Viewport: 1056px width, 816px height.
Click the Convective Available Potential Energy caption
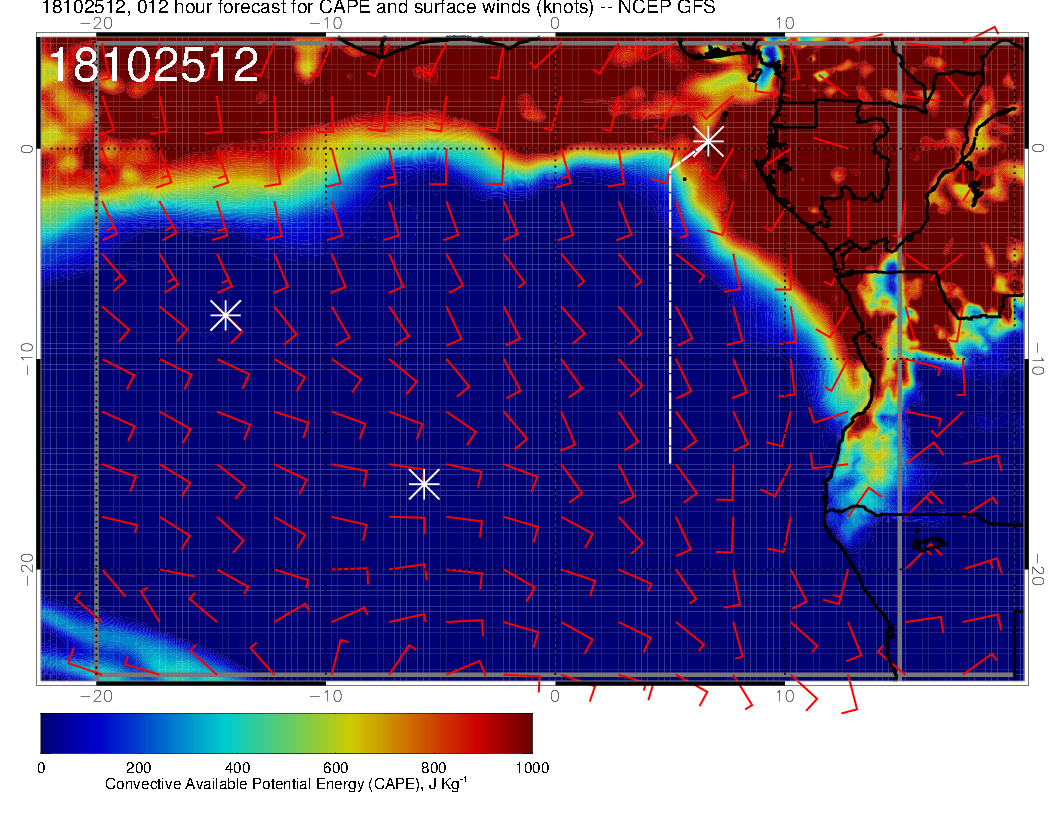(286, 784)
